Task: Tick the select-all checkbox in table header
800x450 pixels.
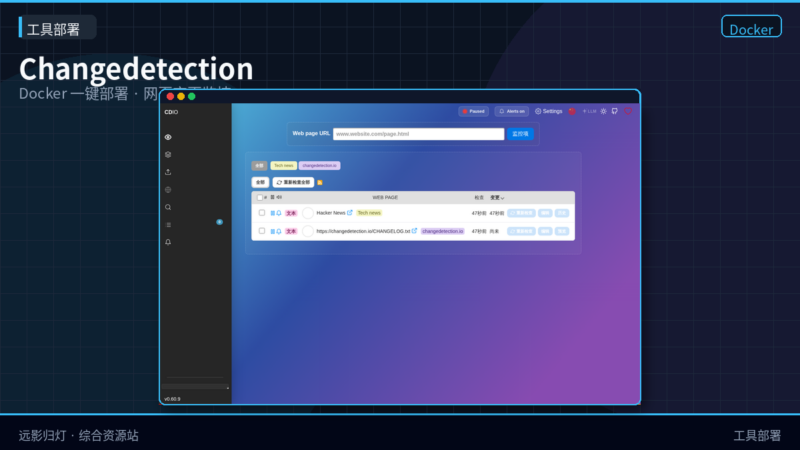Action: [x=260, y=198]
